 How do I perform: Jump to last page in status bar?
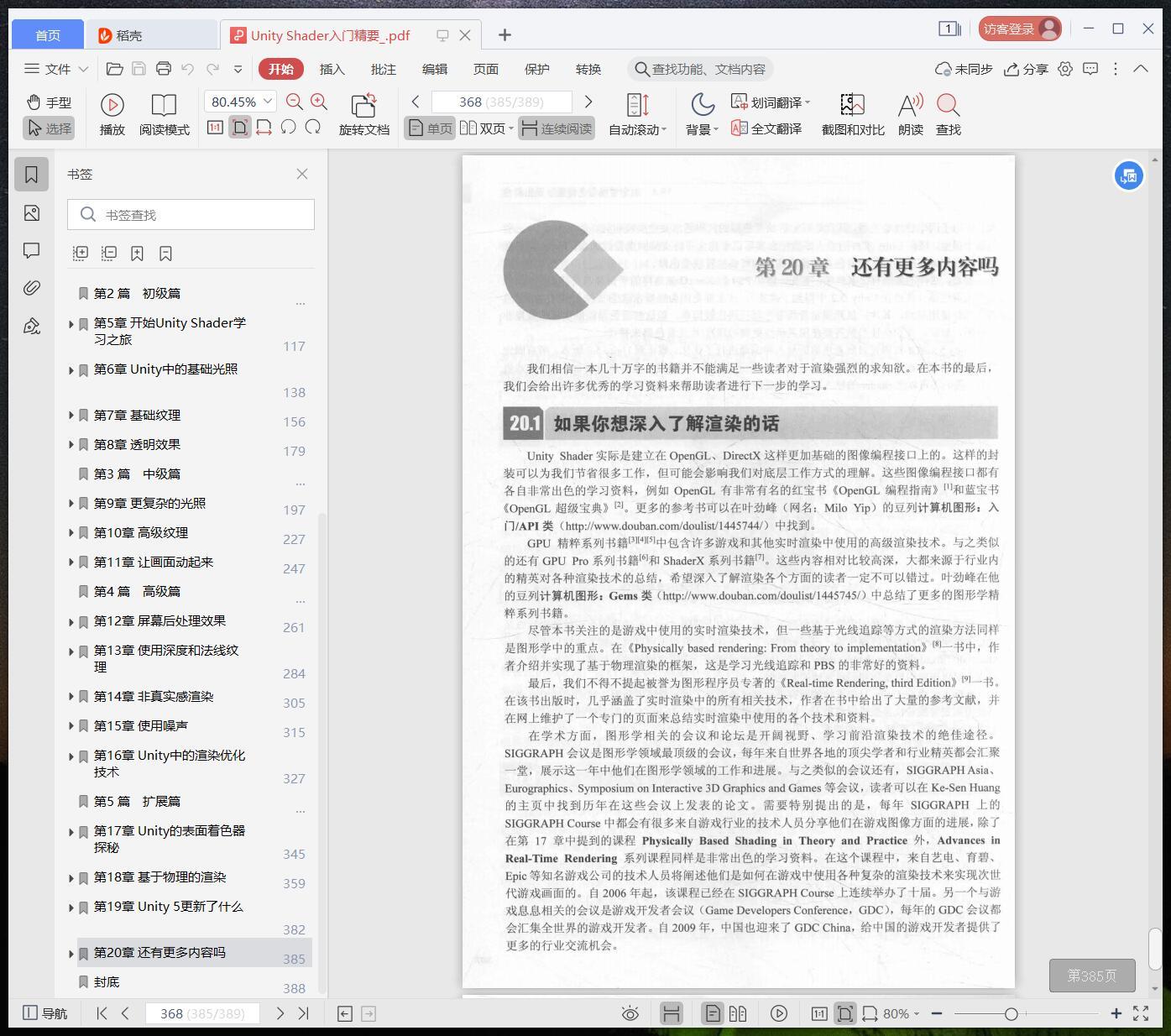point(304,1013)
